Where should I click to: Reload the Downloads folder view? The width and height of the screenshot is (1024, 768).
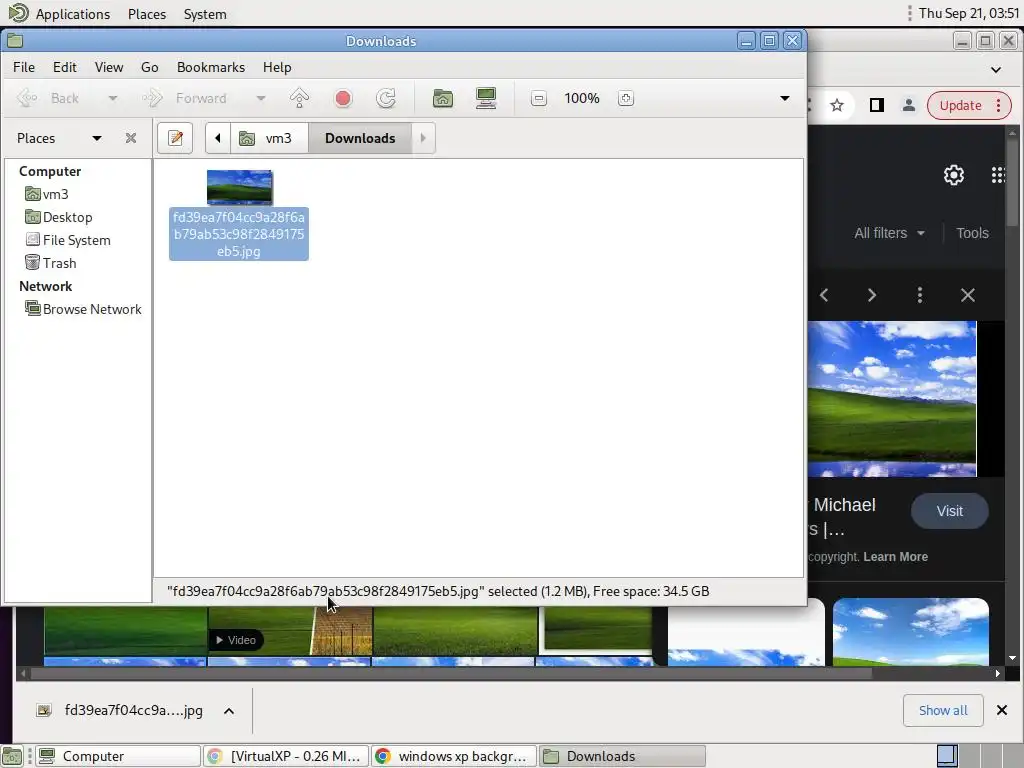coord(386,98)
